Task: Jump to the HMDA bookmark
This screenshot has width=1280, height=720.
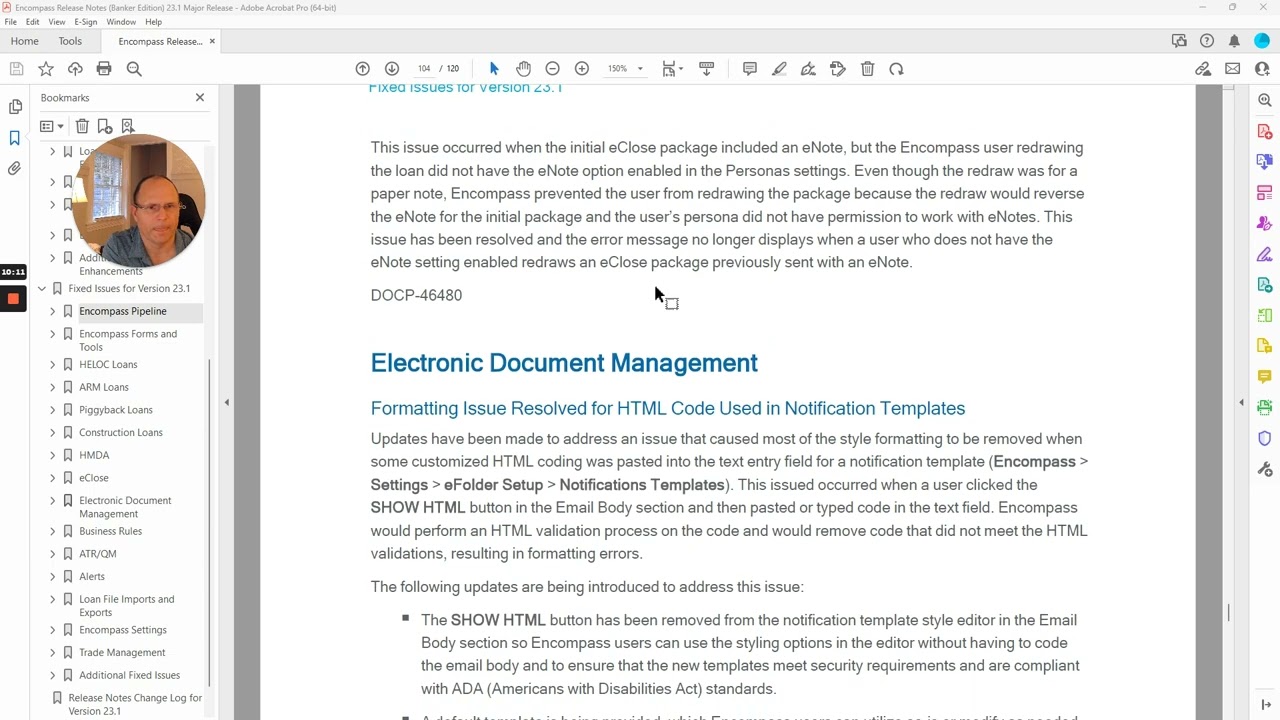Action: (x=94, y=455)
